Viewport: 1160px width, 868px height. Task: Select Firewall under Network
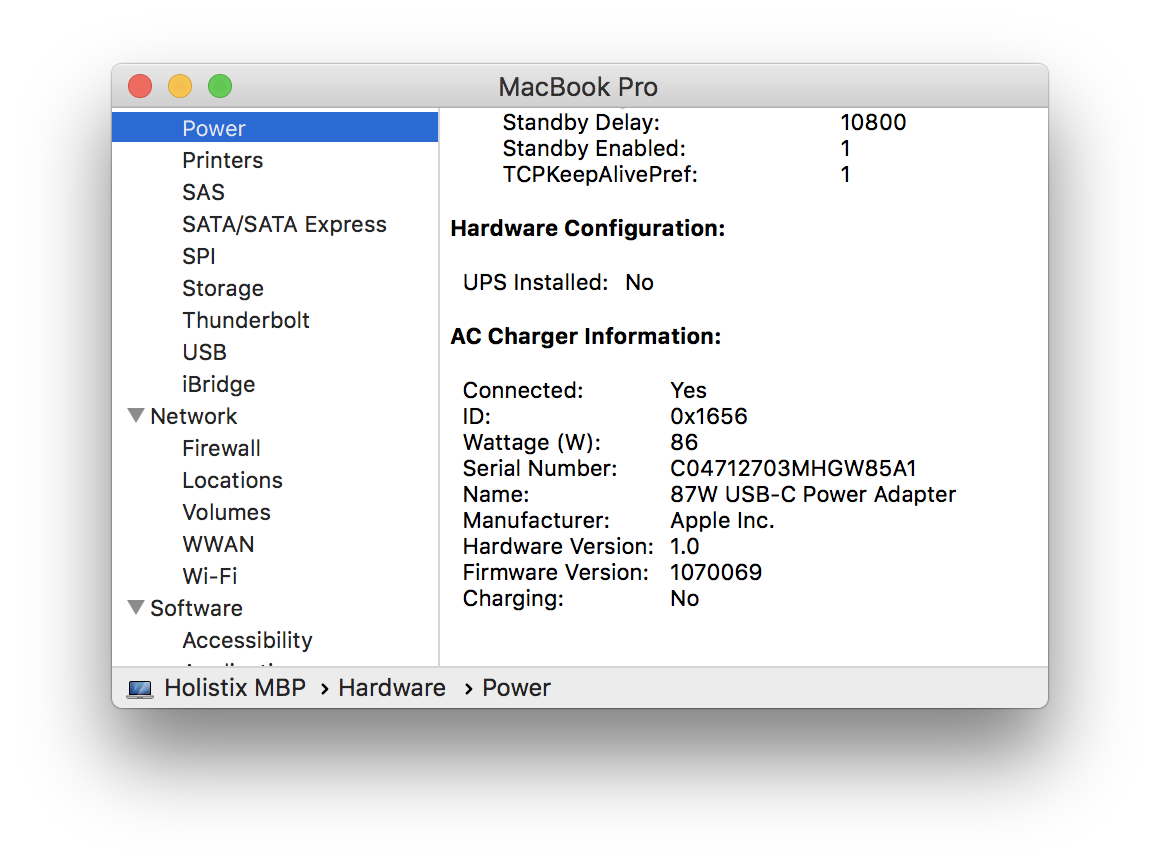tap(221, 448)
